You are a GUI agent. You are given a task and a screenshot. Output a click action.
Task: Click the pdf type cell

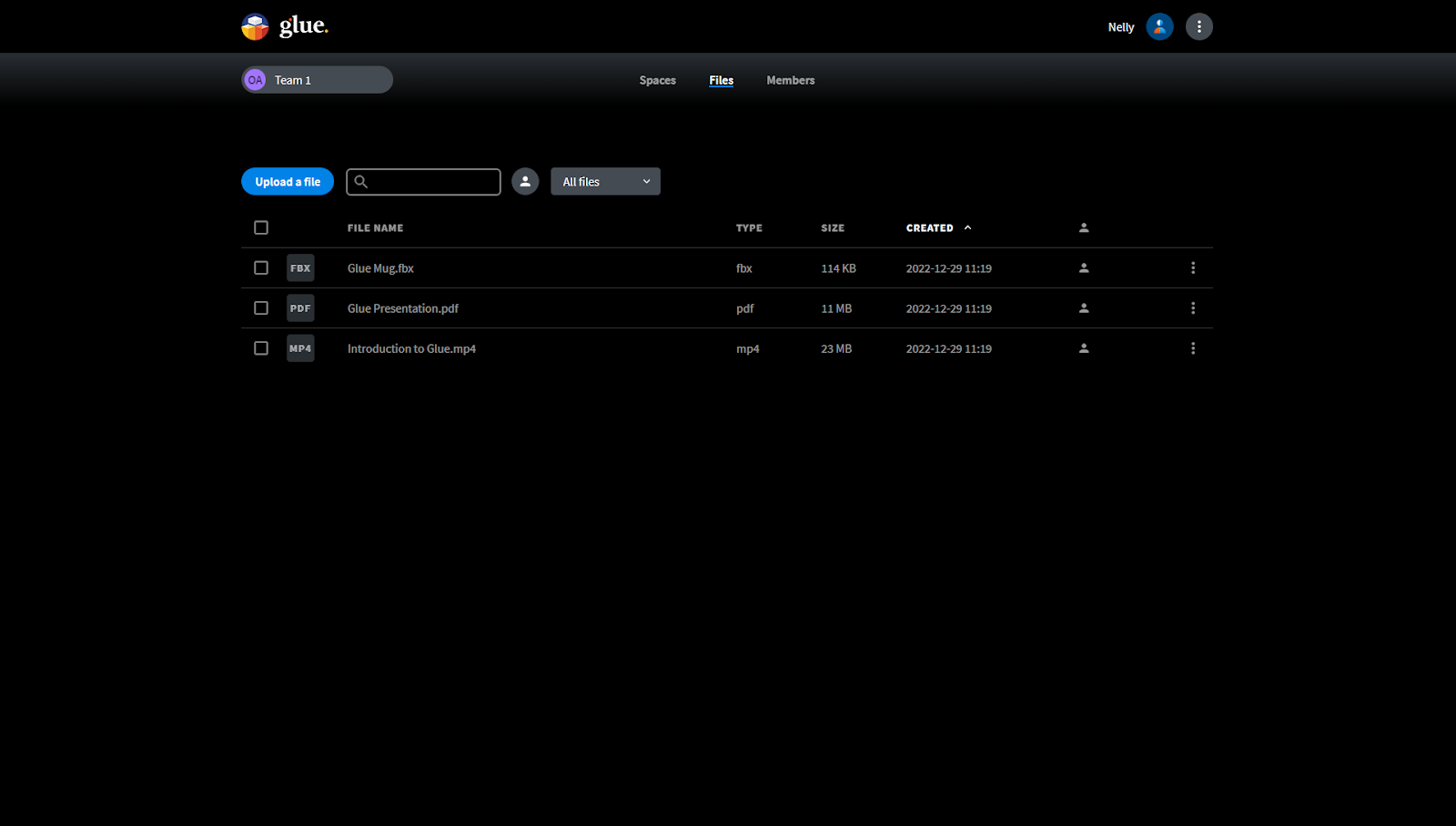click(x=745, y=308)
